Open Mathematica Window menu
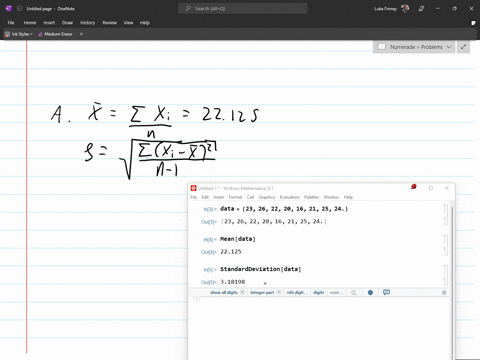This screenshot has width=480, height=360. (x=331, y=197)
